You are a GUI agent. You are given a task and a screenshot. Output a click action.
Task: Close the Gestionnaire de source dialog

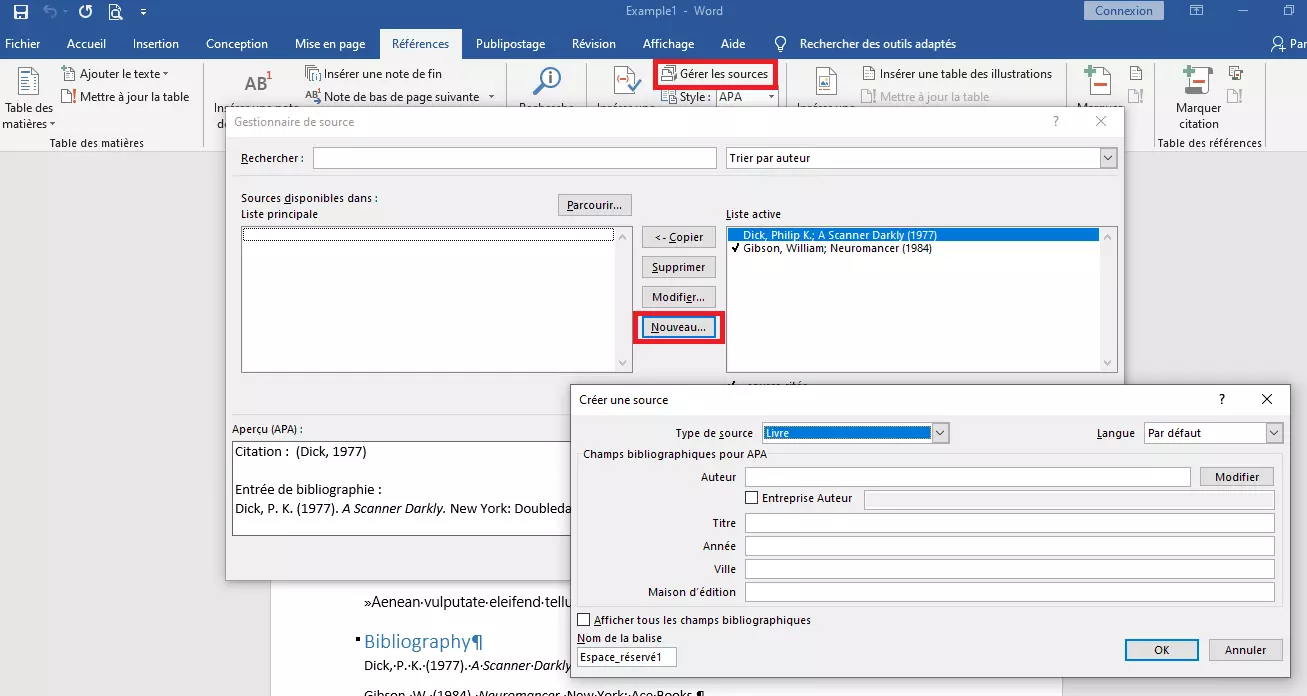[1101, 121]
